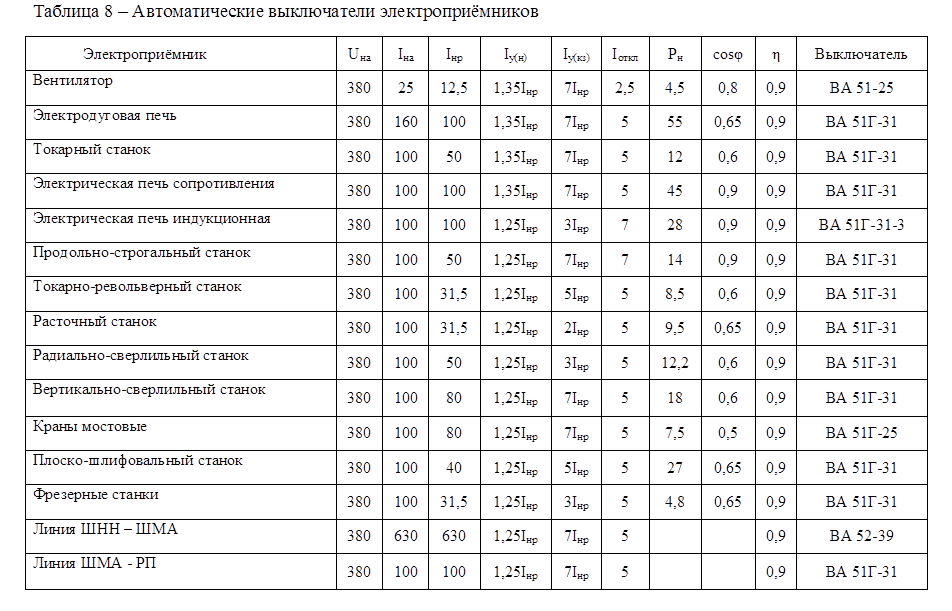This screenshot has height=611, width=952.
Task: Select the «Расточный станок» row label
Action: coord(95,321)
